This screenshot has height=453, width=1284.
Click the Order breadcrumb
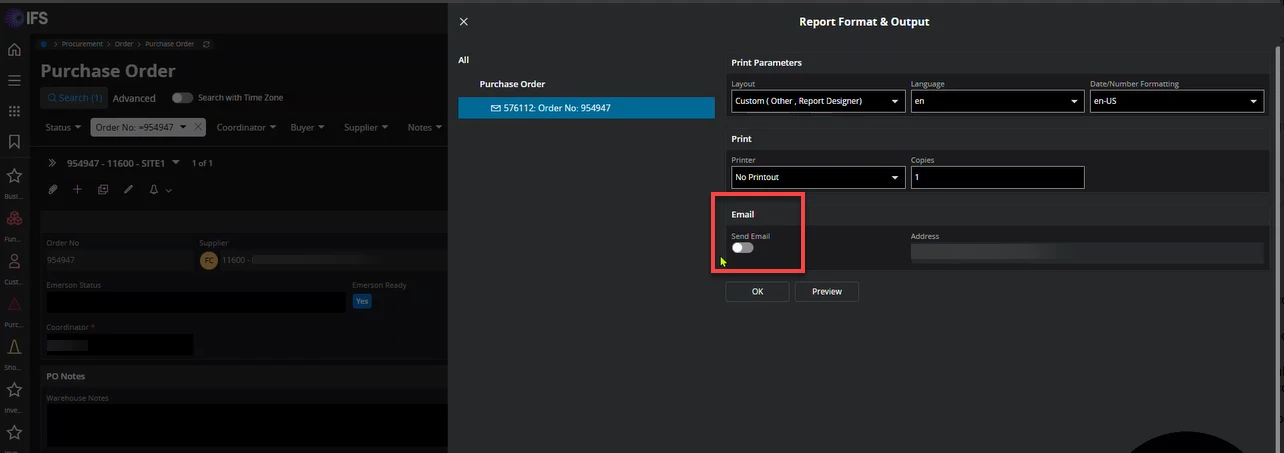[123, 44]
